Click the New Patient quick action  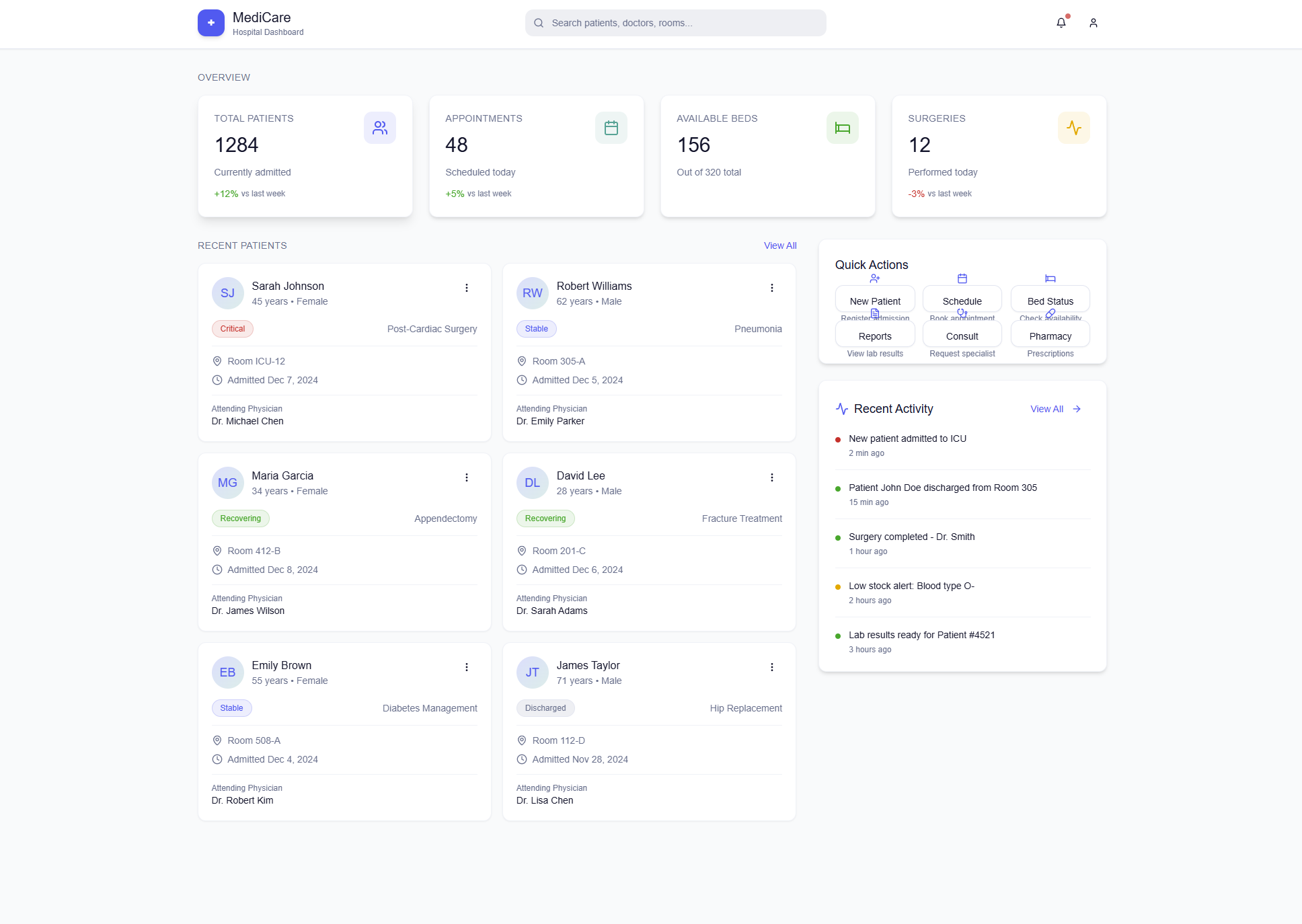point(874,299)
